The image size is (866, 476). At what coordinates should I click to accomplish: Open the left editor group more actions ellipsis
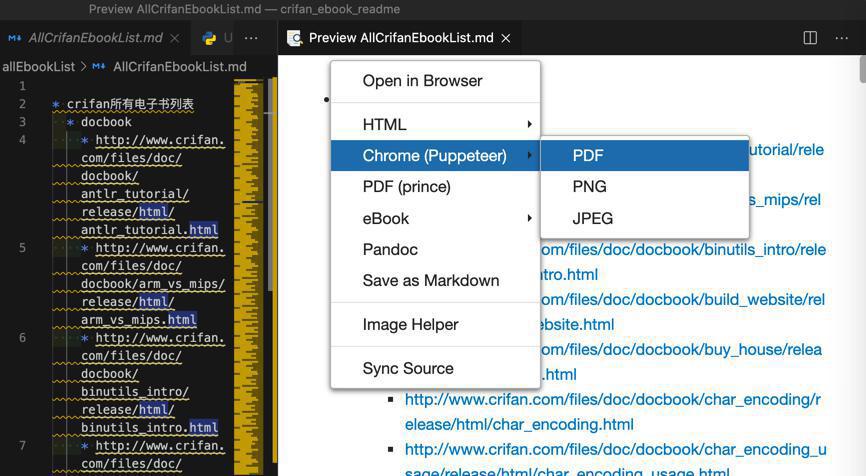(251, 38)
